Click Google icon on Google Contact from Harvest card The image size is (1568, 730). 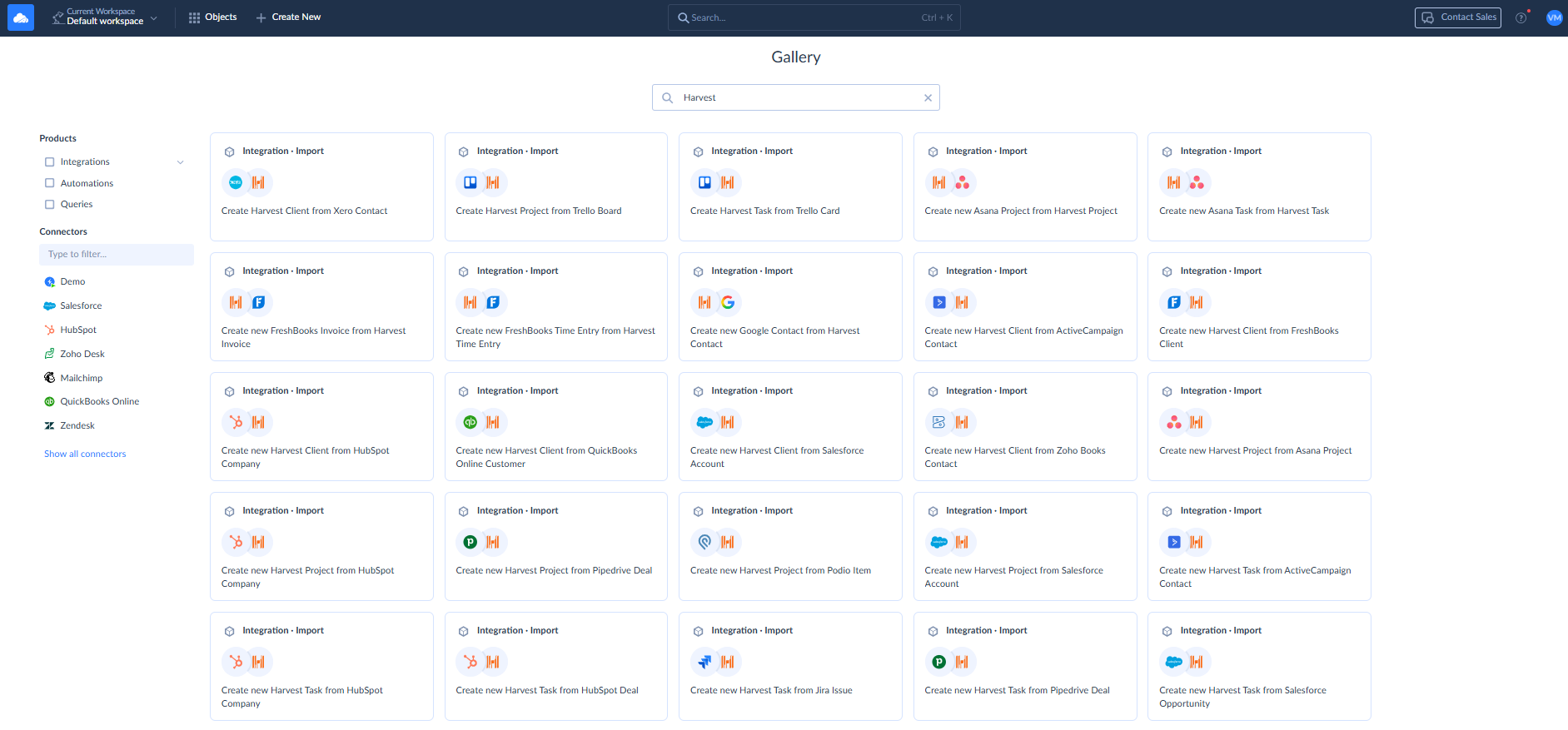[x=728, y=302]
